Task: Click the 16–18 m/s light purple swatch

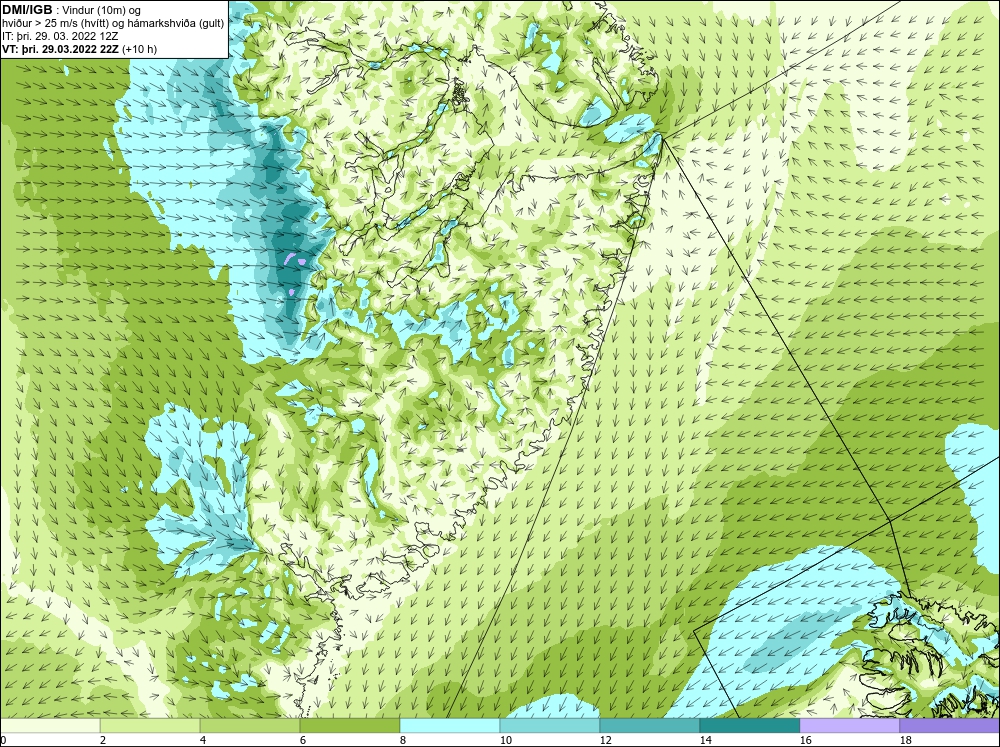Action: tap(849, 726)
